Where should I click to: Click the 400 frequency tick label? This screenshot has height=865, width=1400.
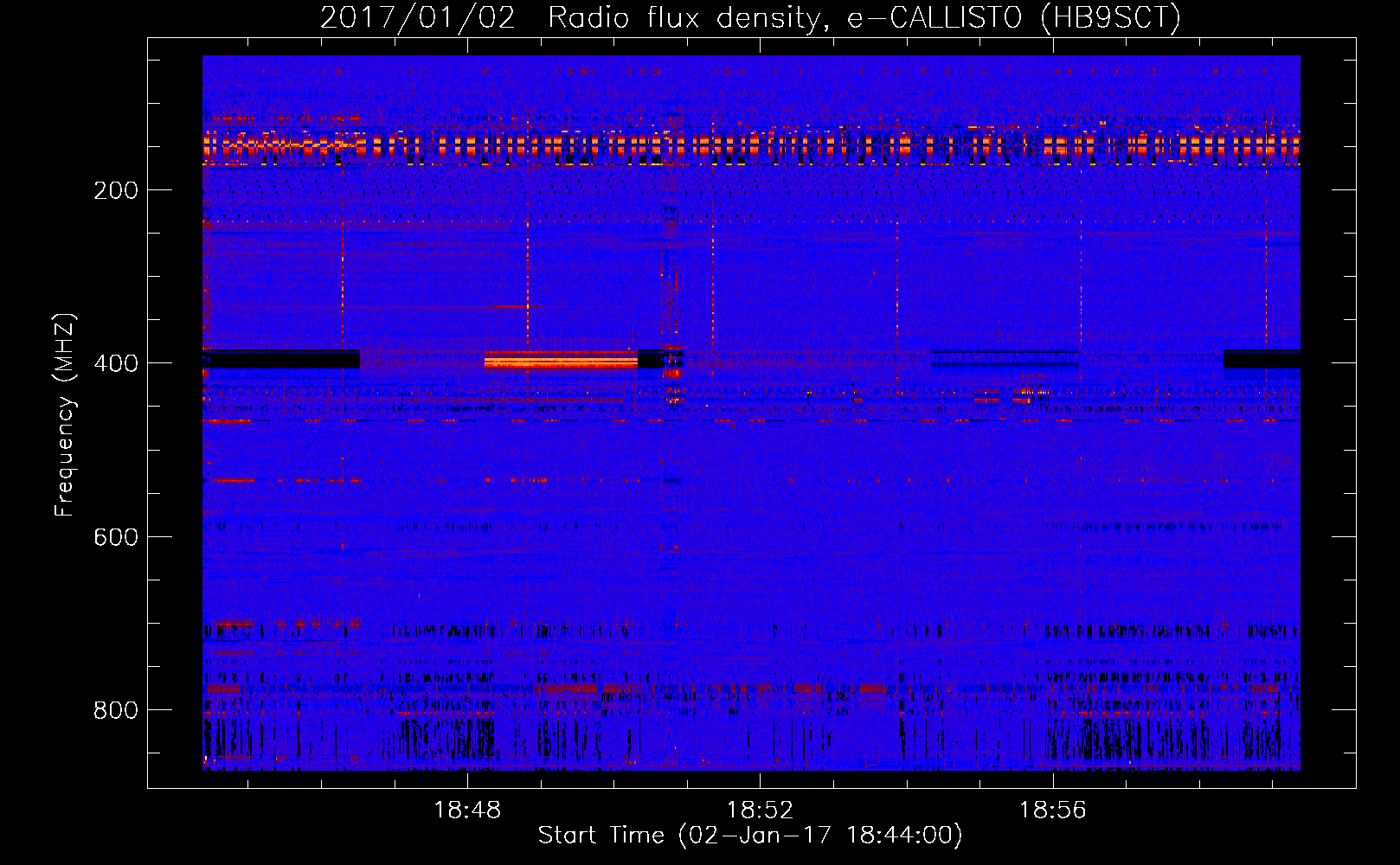click(116, 363)
